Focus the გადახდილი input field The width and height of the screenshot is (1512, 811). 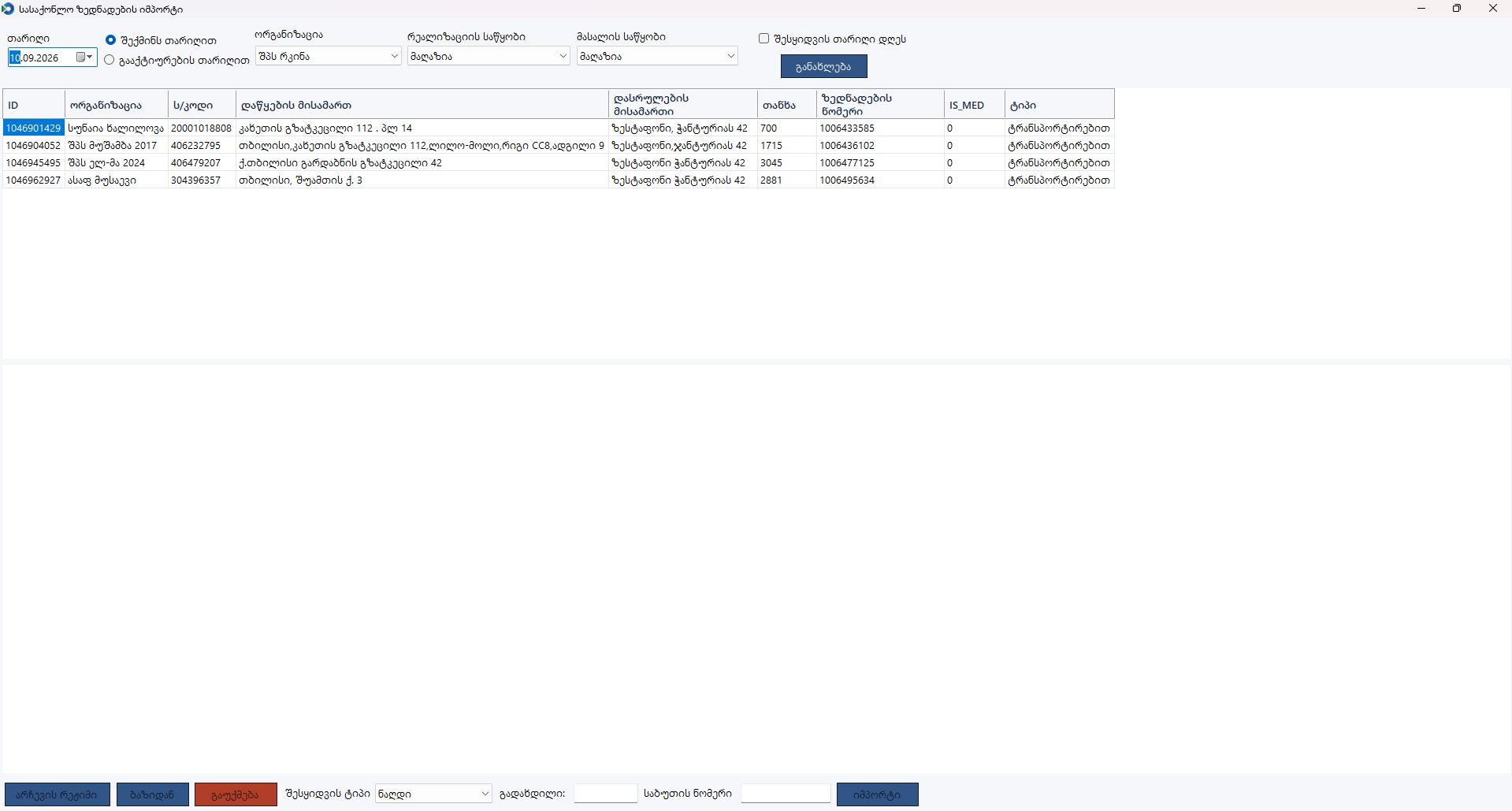click(x=605, y=794)
